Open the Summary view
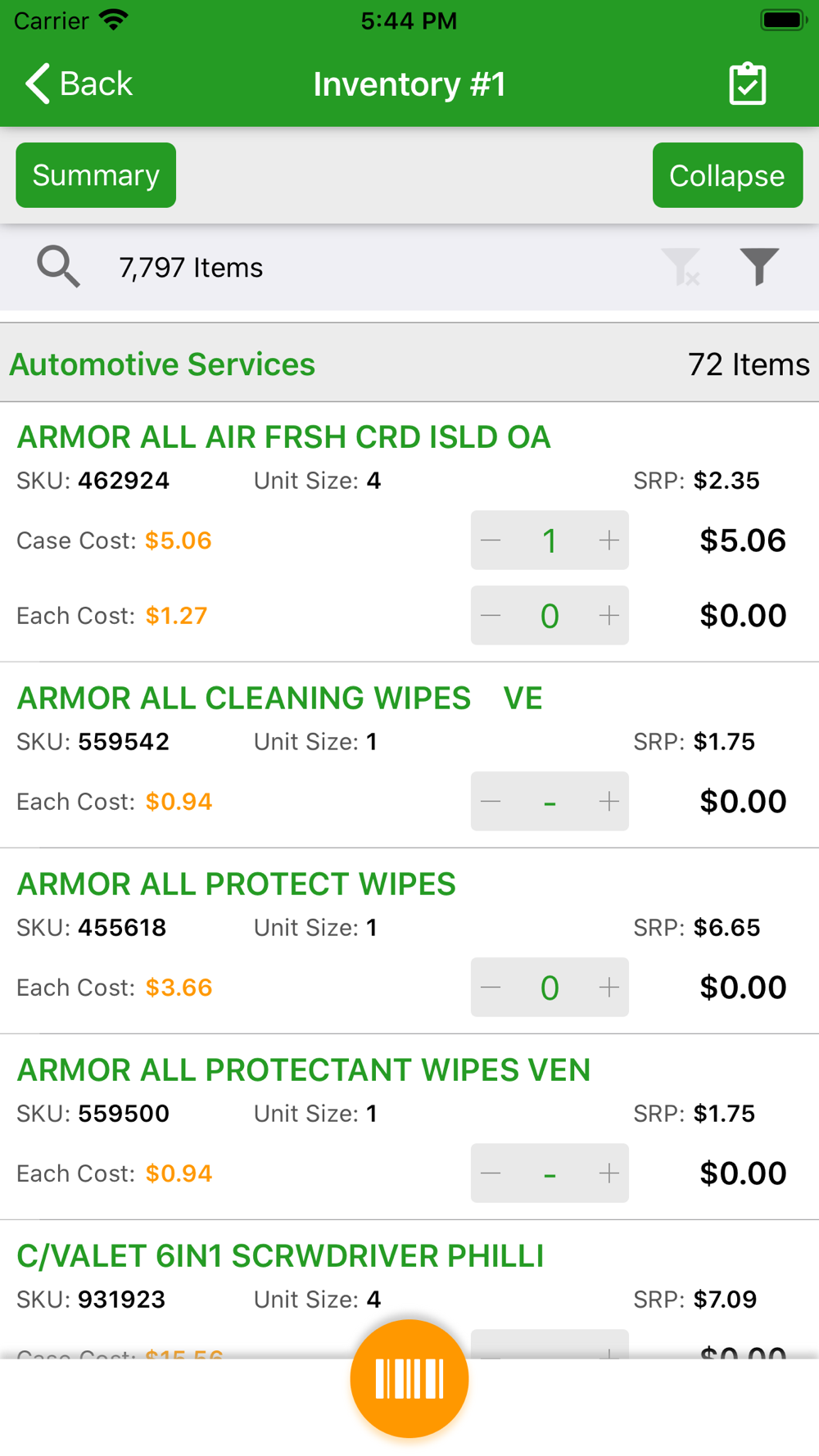Screen dimensions: 819x1456 (x=96, y=175)
